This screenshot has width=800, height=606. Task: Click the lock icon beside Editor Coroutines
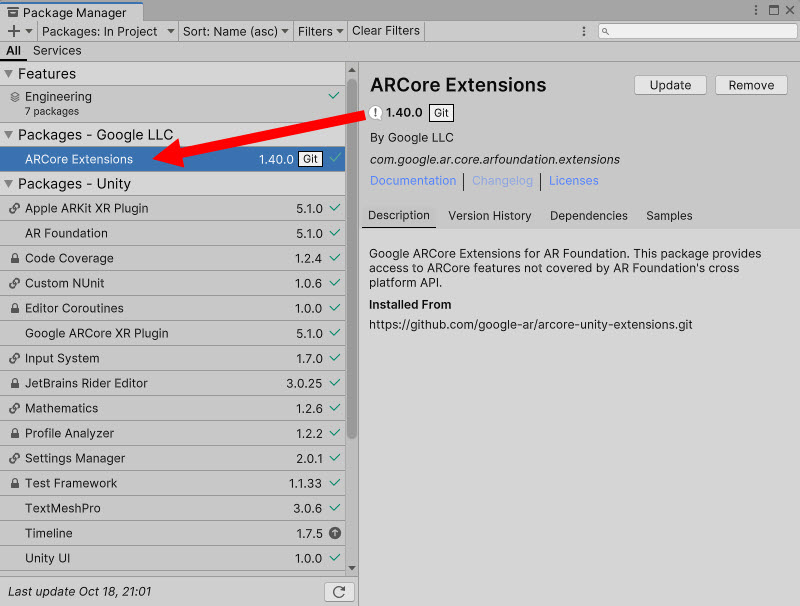coord(15,308)
